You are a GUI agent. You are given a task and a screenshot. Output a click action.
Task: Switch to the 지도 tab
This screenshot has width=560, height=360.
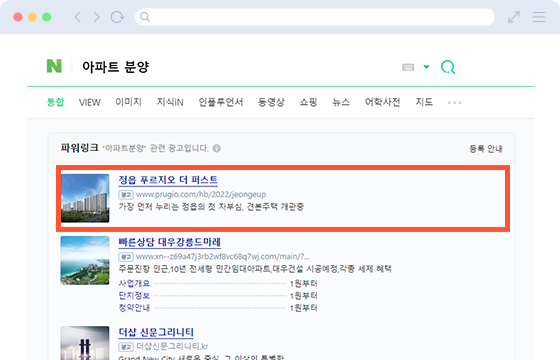424,102
